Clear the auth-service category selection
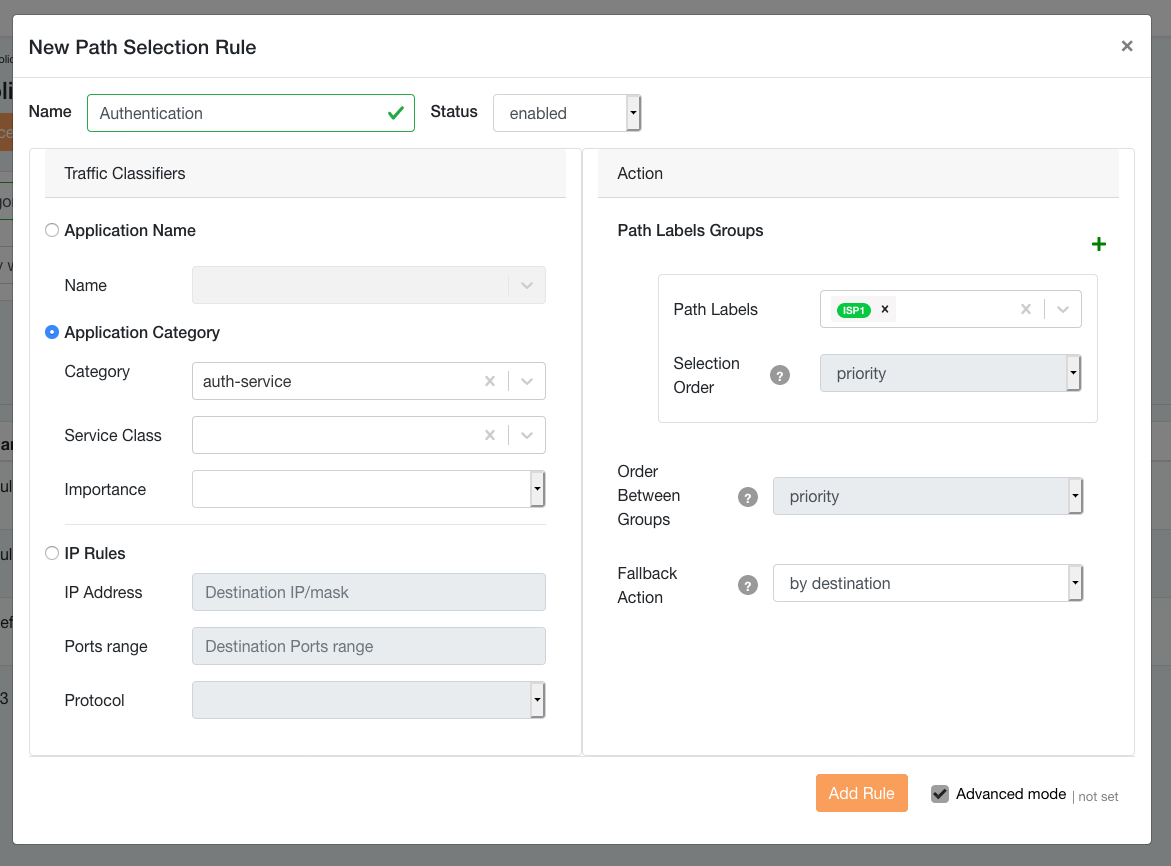This screenshot has width=1171, height=866. pos(490,381)
